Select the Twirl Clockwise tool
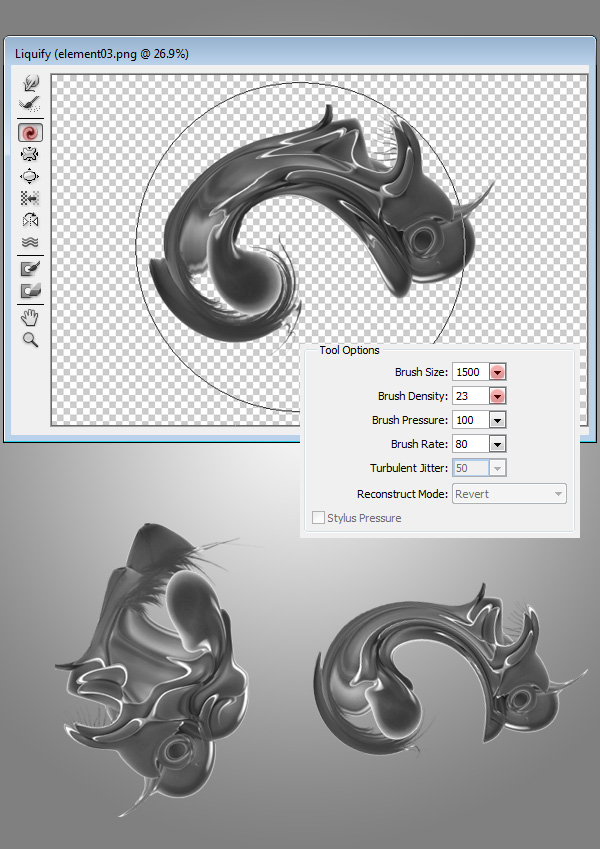 coord(30,132)
